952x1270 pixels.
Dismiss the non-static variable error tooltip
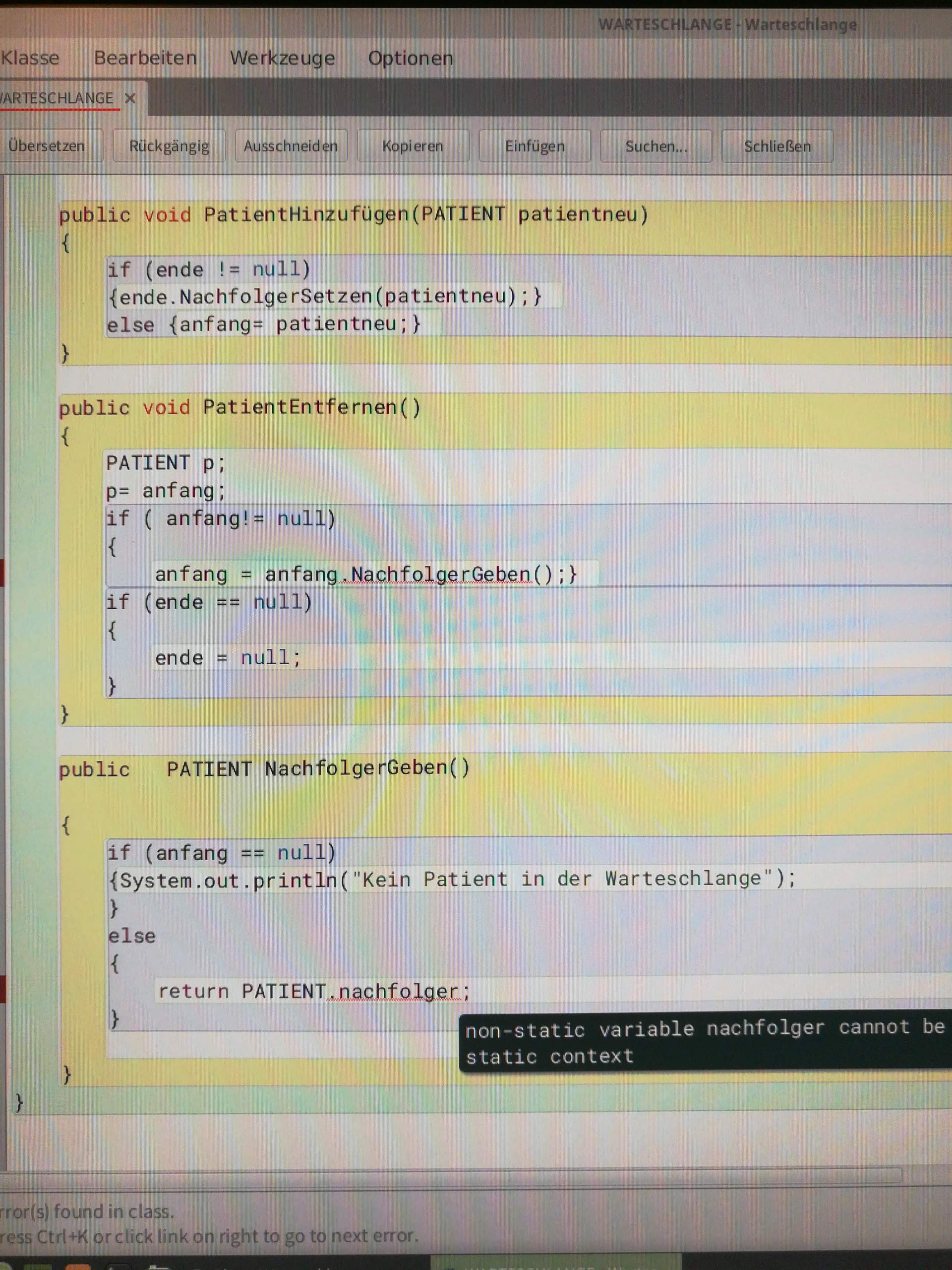(x=700, y=1042)
